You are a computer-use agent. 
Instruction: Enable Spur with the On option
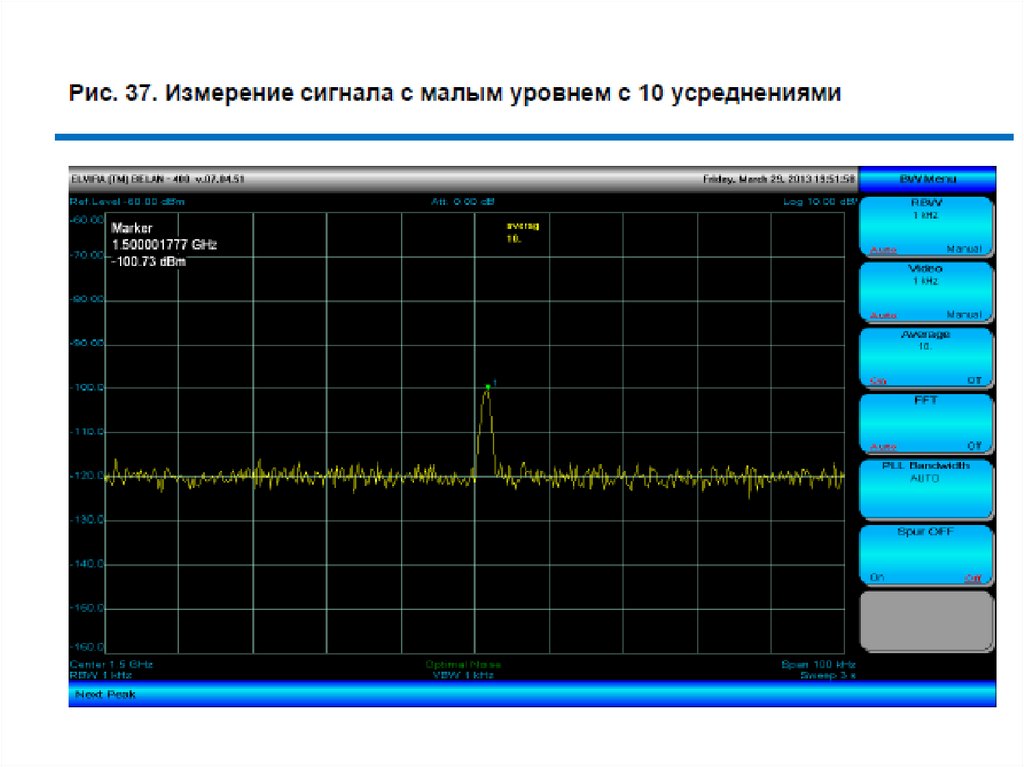coord(877,578)
